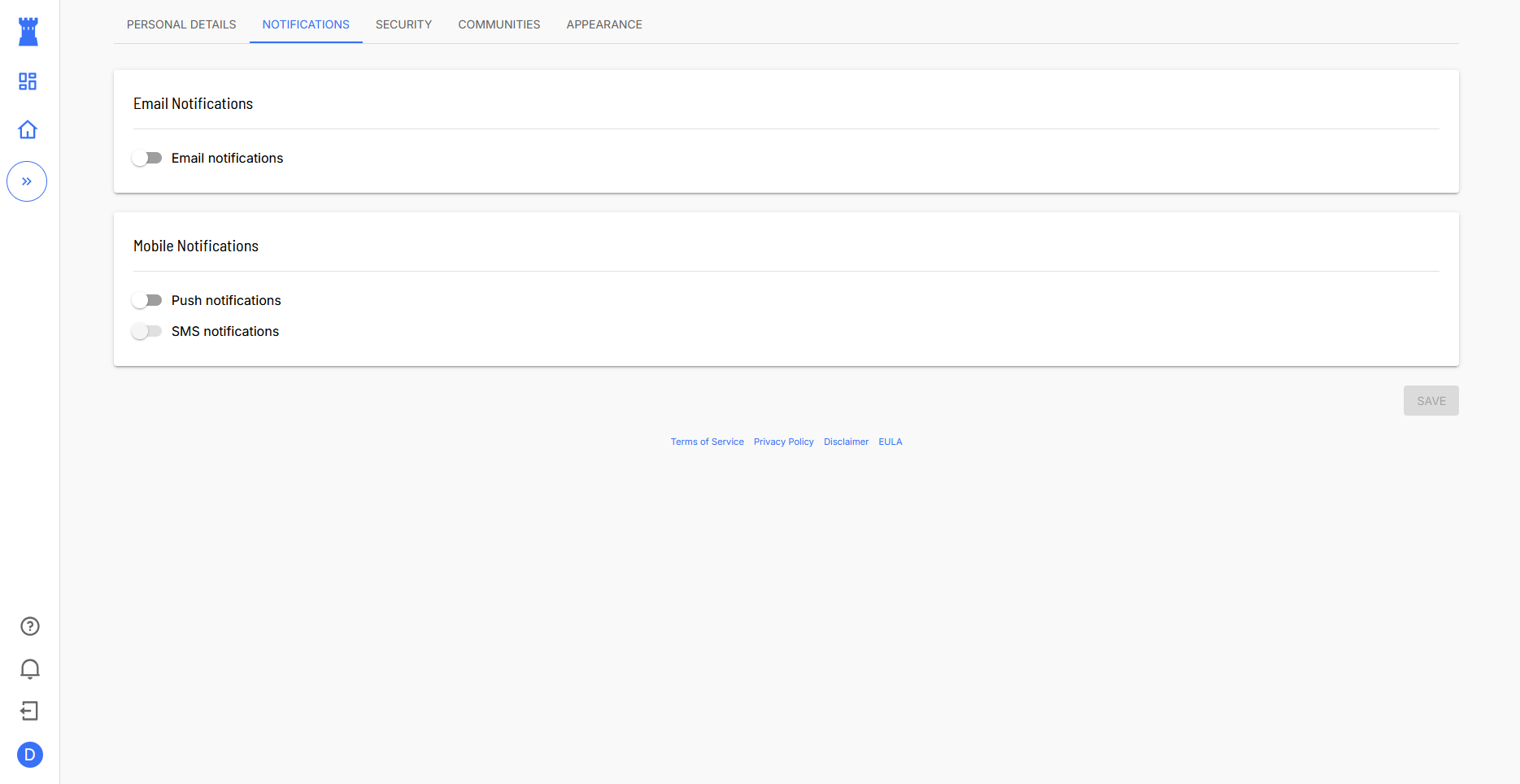
Task: Open the Terms of Service link
Action: (x=707, y=442)
